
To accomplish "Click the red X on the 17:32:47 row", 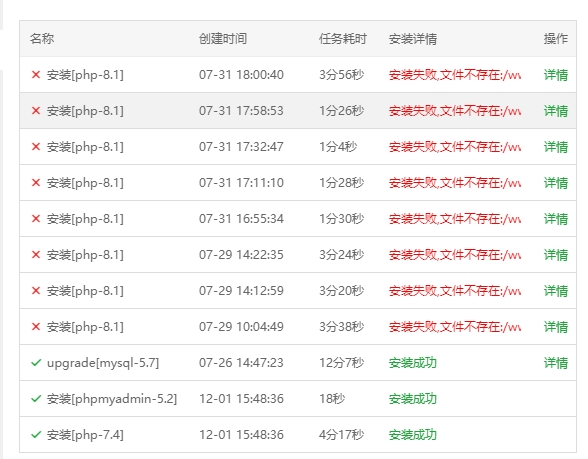I will click(x=36, y=147).
